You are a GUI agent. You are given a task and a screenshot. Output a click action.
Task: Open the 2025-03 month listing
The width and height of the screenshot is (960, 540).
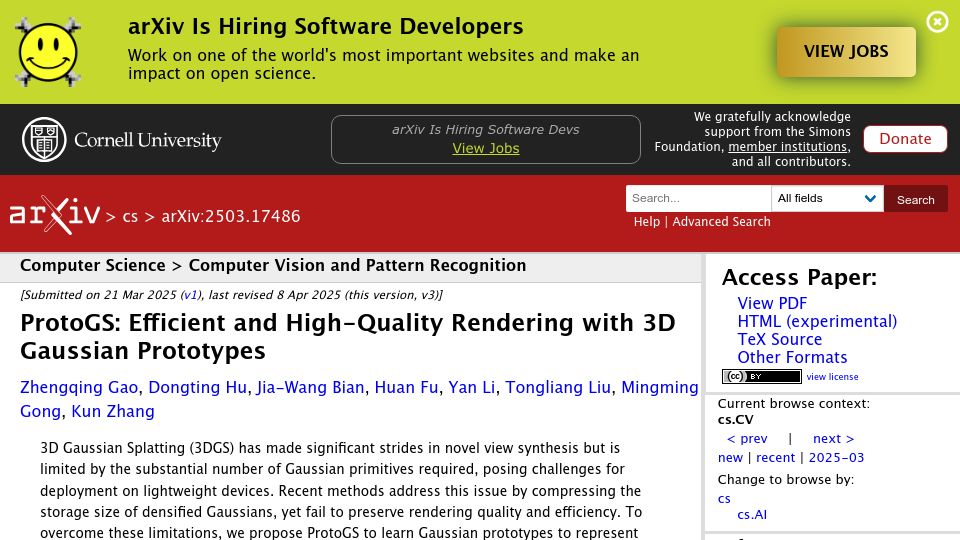pyautogui.click(x=836, y=457)
